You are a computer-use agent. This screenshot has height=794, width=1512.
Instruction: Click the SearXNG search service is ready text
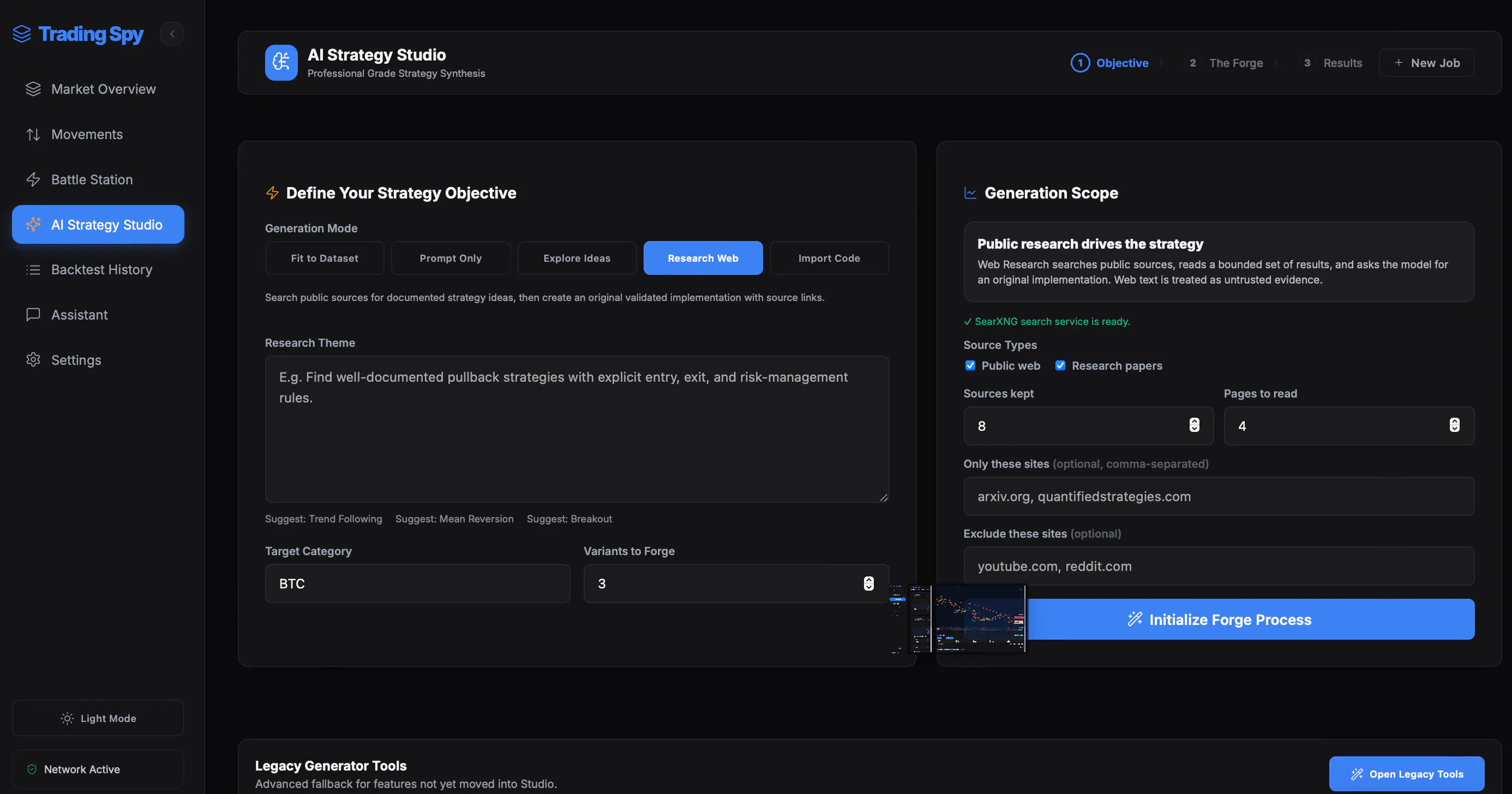point(1052,322)
